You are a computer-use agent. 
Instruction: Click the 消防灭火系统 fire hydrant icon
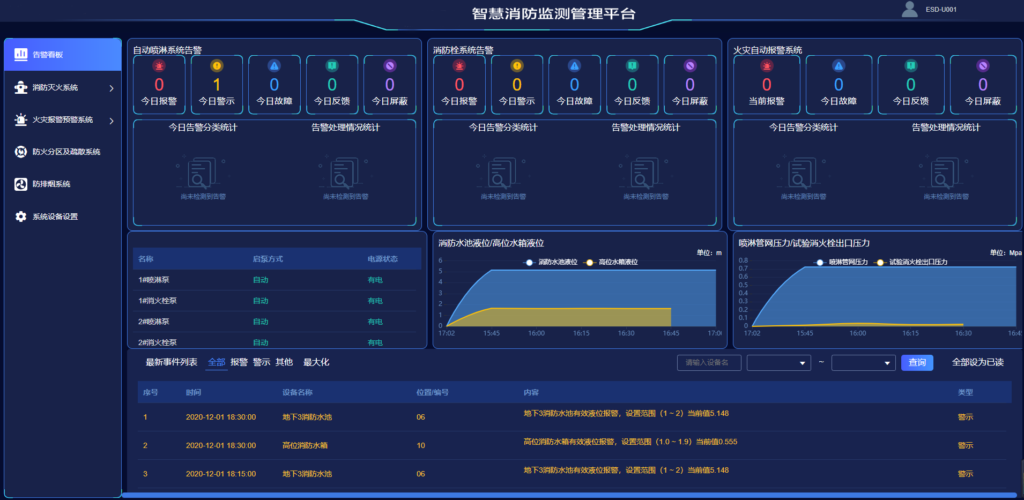21,88
